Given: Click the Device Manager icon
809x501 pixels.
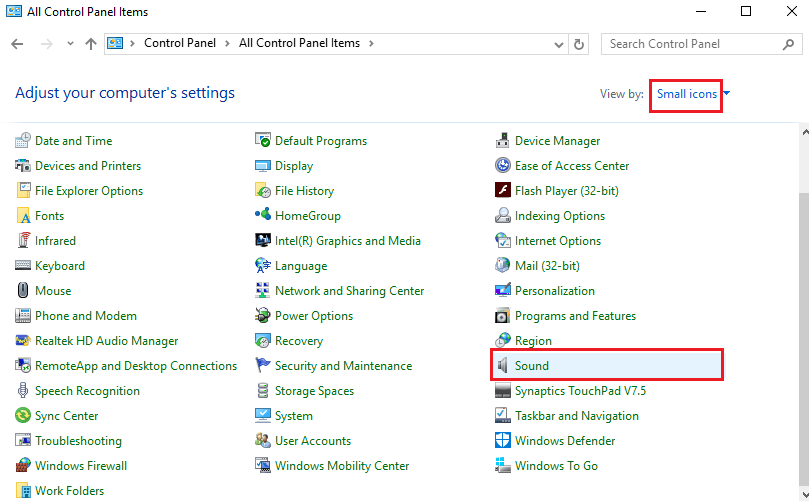Looking at the screenshot, I should (x=503, y=140).
